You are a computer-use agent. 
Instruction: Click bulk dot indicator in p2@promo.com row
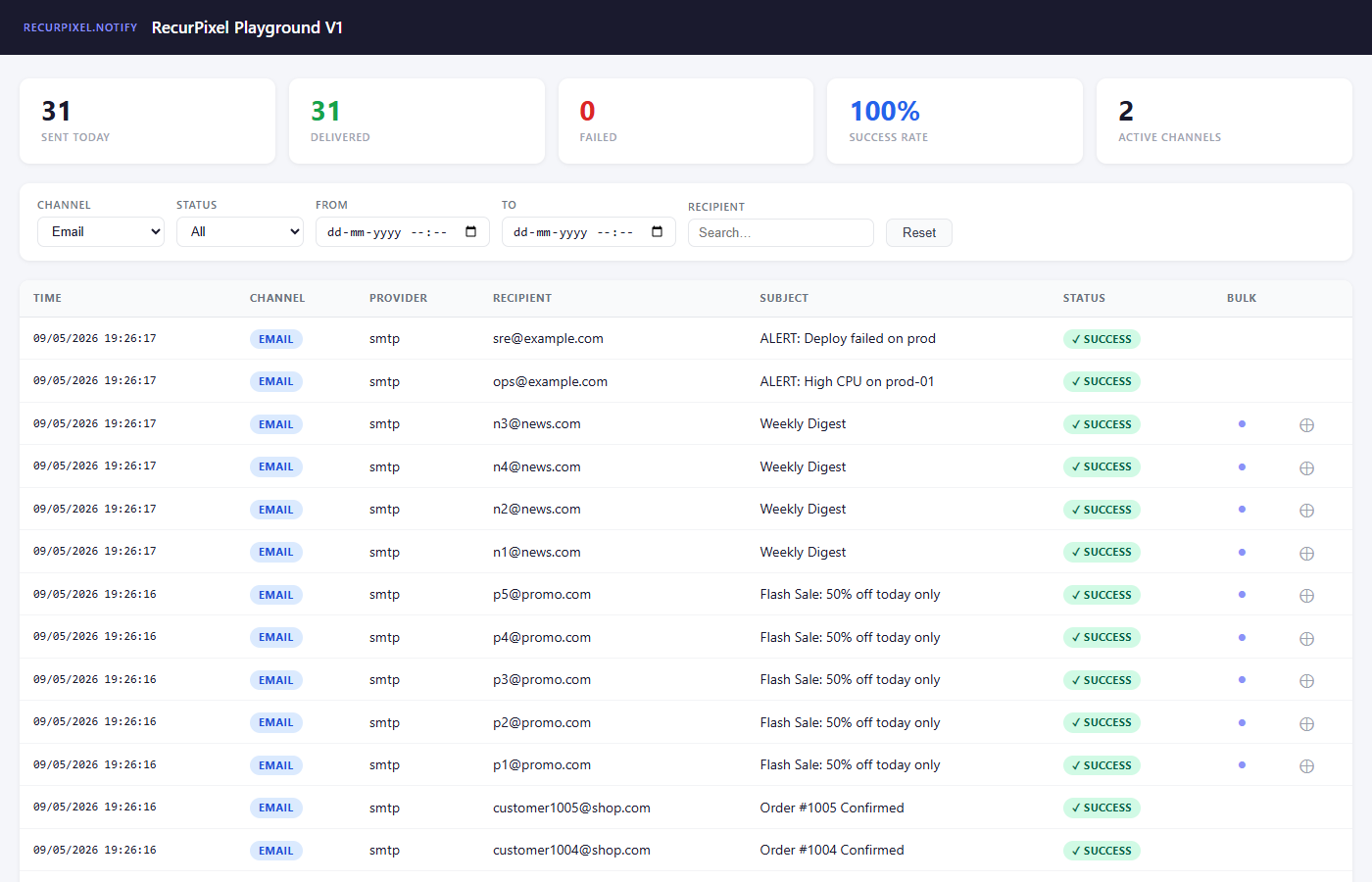(1242, 722)
